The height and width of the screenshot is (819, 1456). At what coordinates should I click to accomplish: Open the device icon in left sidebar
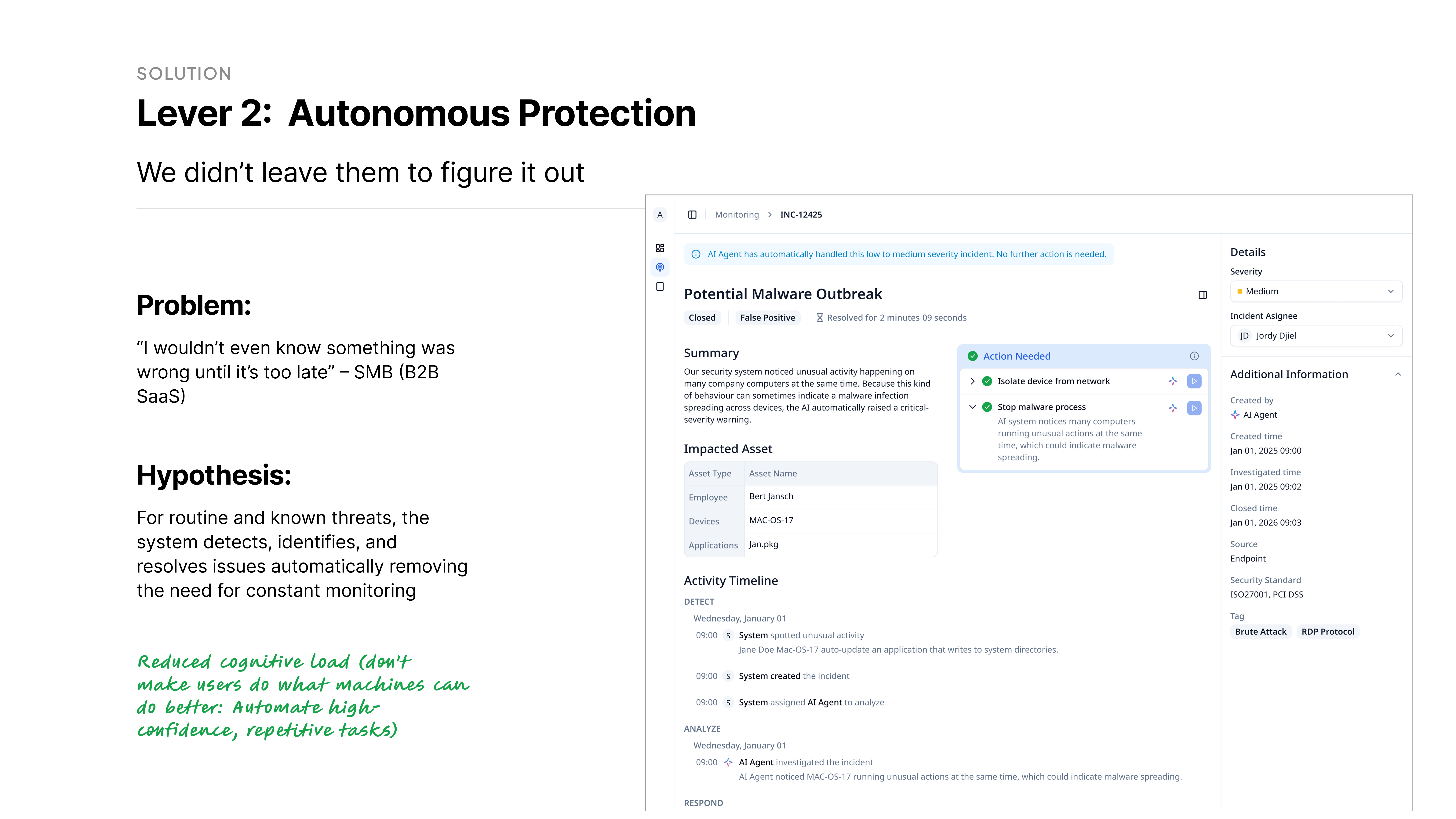click(660, 287)
